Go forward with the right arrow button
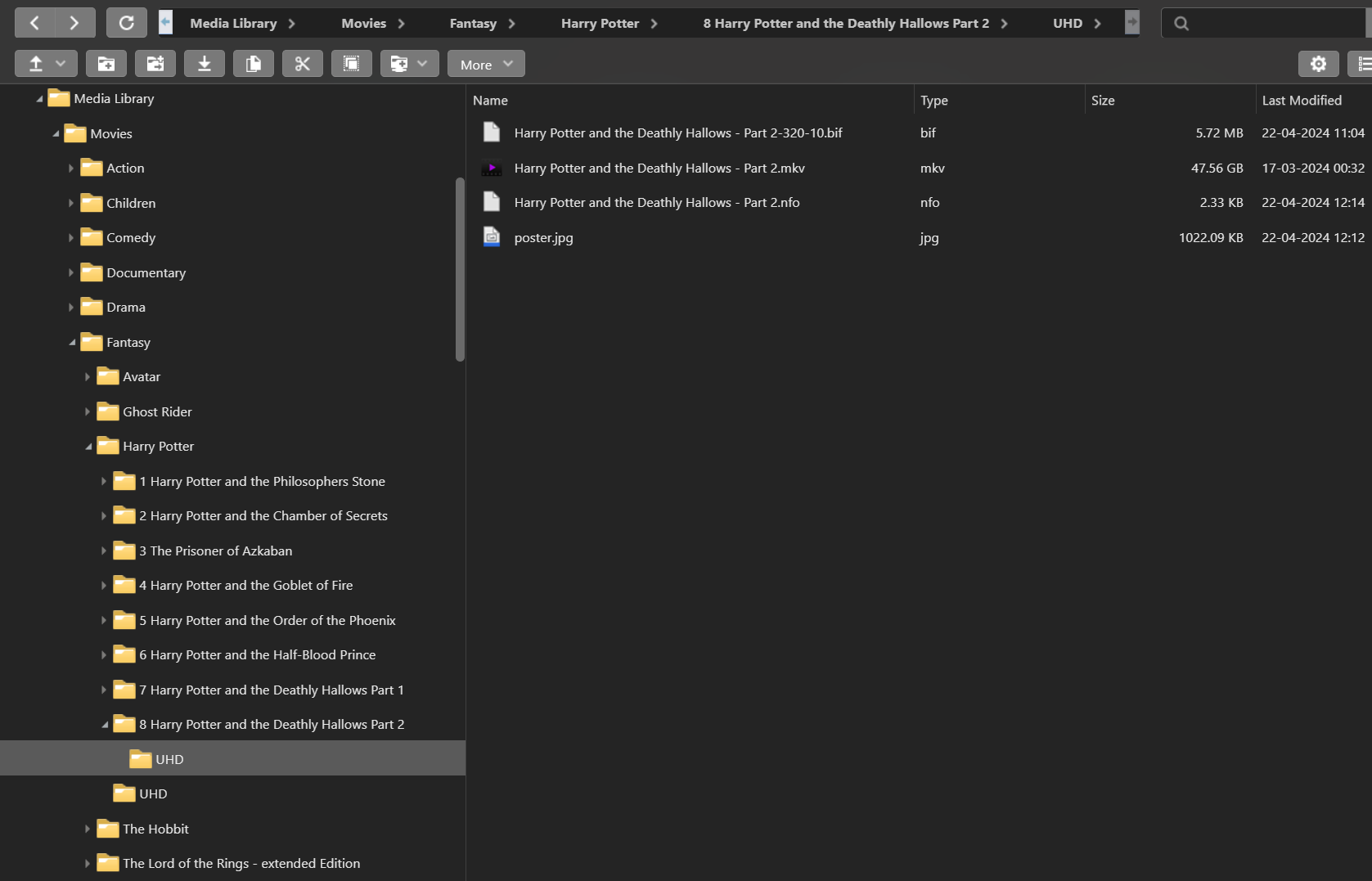 (75, 23)
